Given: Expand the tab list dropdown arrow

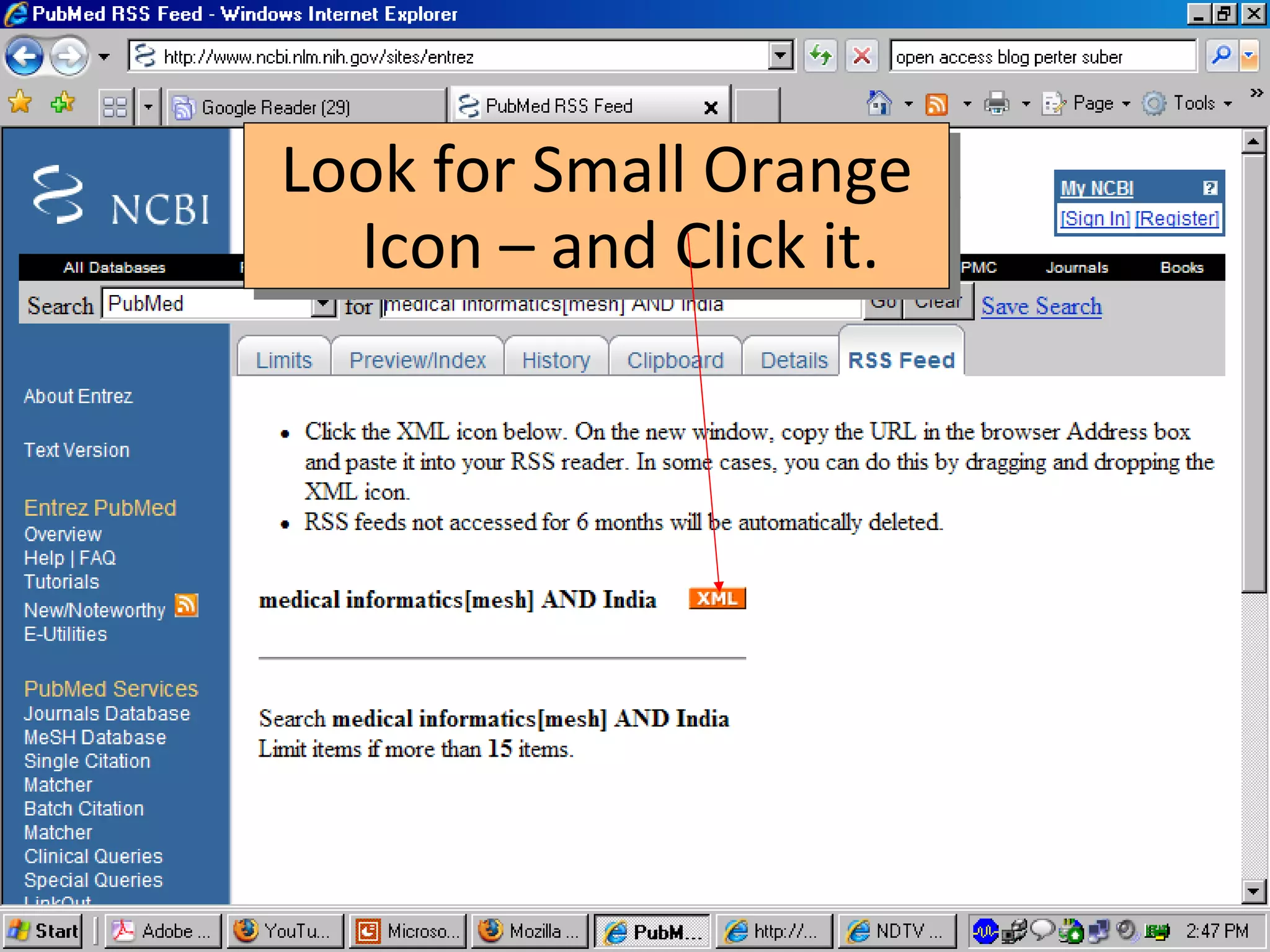Looking at the screenshot, I should (x=148, y=107).
